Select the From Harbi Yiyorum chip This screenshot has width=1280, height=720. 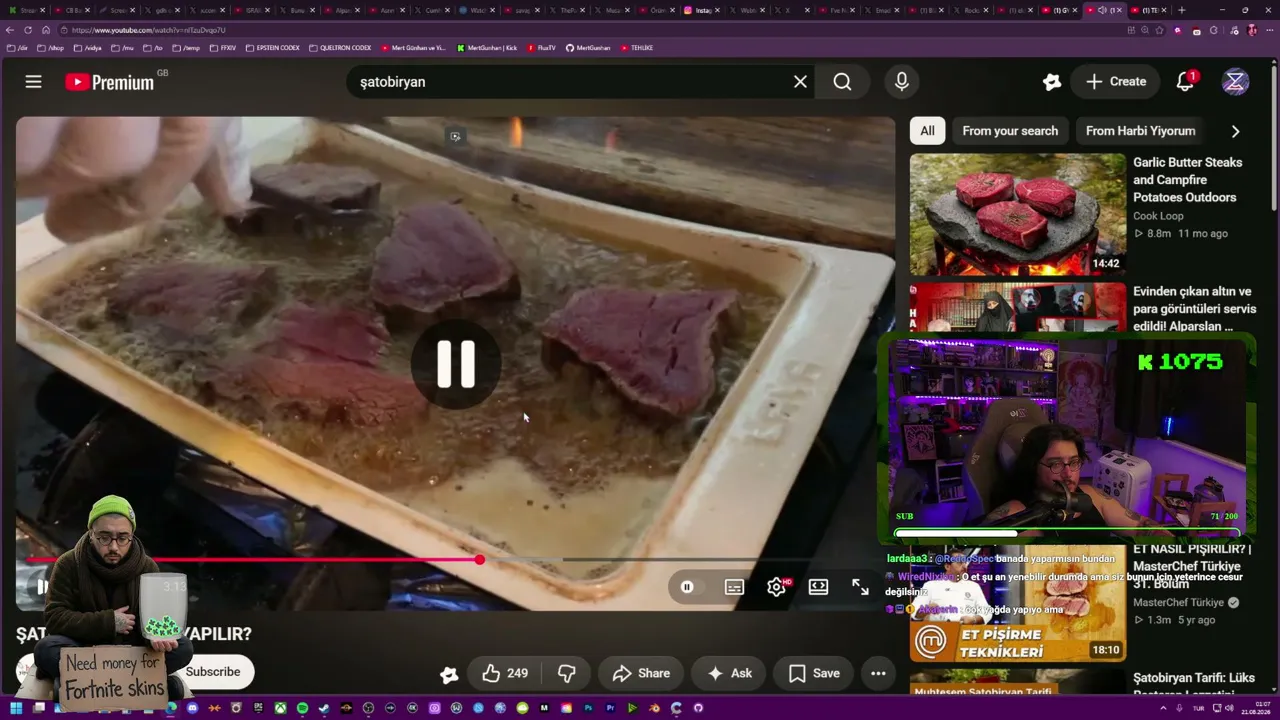coord(1141,131)
